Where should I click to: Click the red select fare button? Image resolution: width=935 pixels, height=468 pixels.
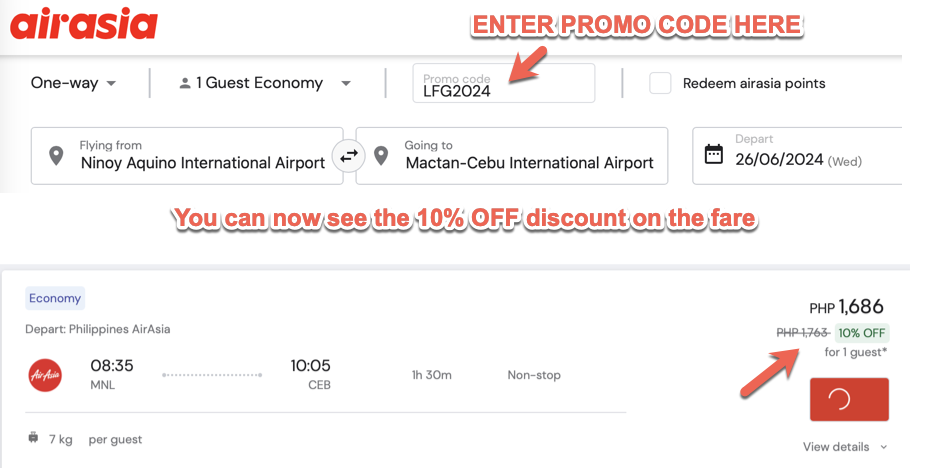[849, 399]
